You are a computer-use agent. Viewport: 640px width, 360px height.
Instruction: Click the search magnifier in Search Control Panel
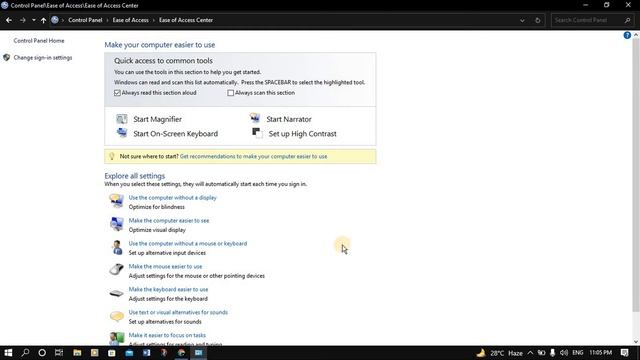(627, 20)
